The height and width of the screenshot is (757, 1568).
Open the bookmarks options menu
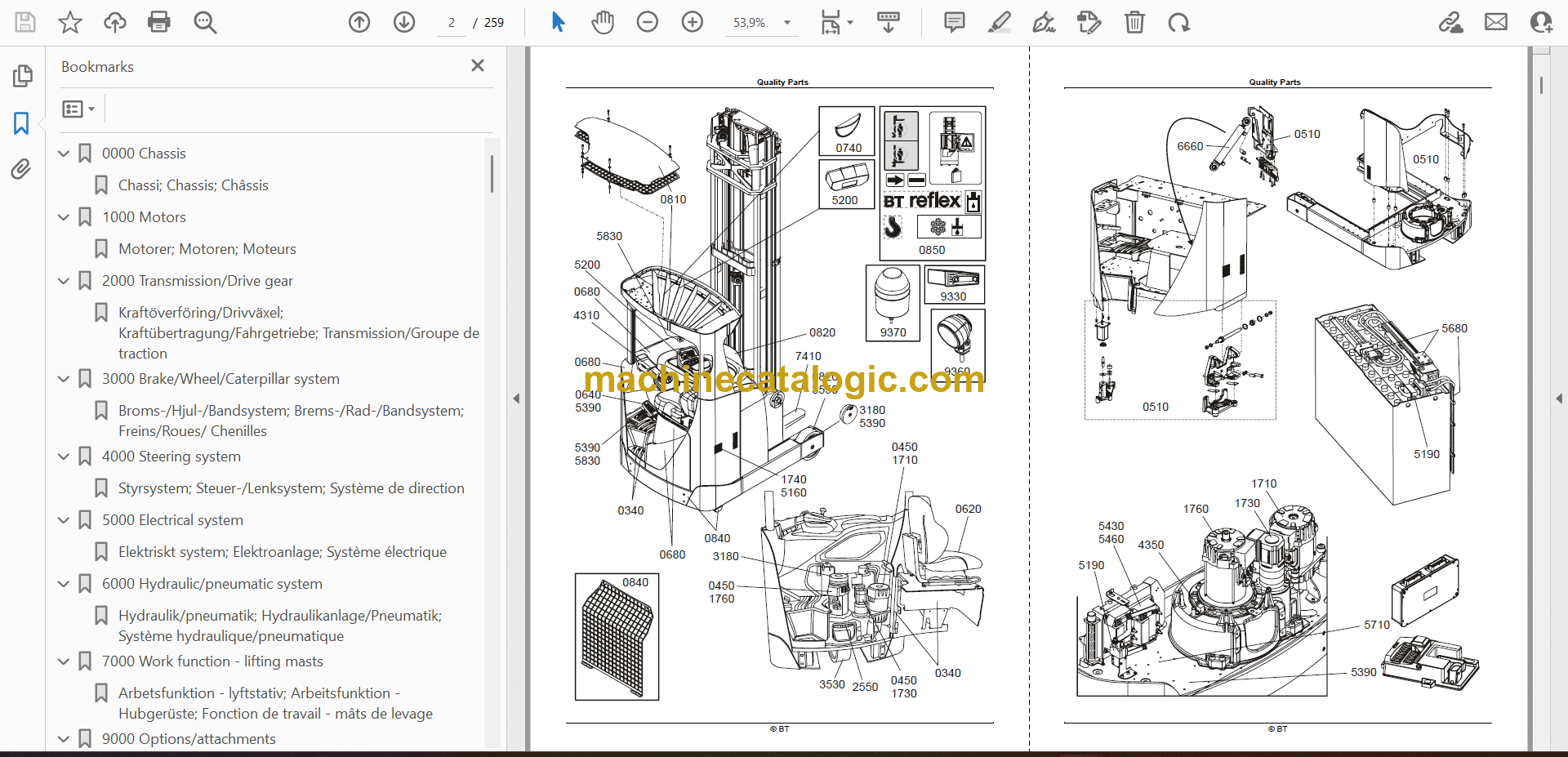point(78,109)
